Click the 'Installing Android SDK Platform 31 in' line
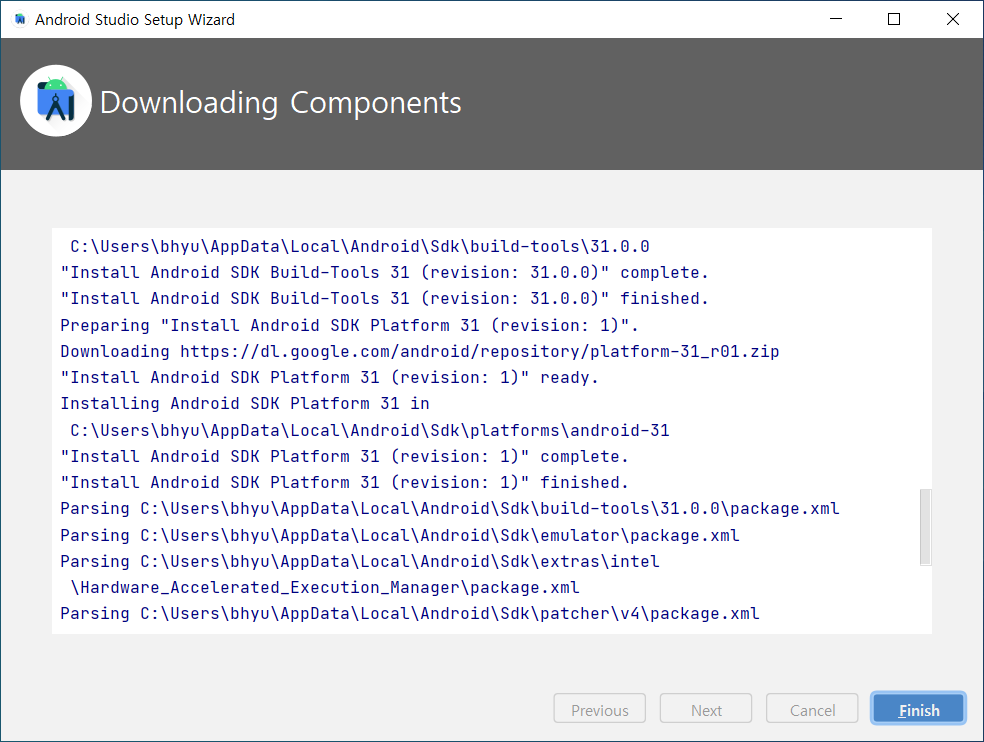The width and height of the screenshot is (984, 742). pyautogui.click(x=245, y=404)
